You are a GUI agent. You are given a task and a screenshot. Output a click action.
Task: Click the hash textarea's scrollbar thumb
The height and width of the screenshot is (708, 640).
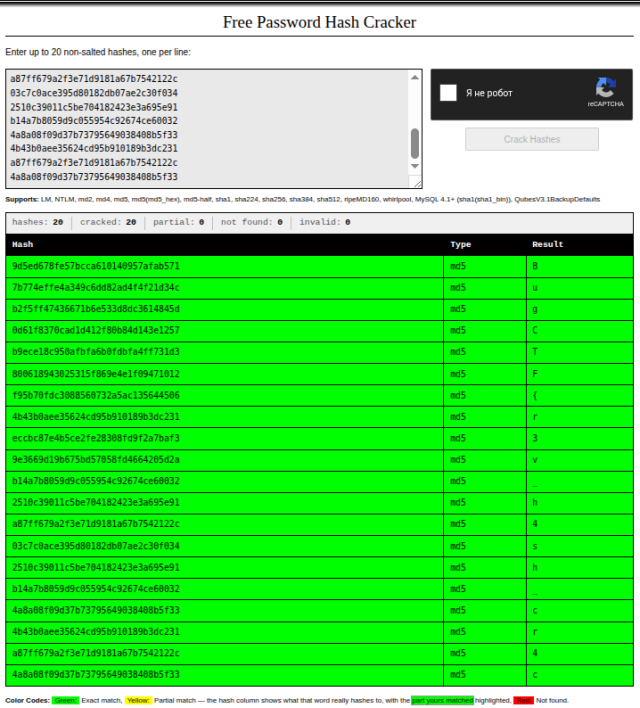tap(415, 144)
